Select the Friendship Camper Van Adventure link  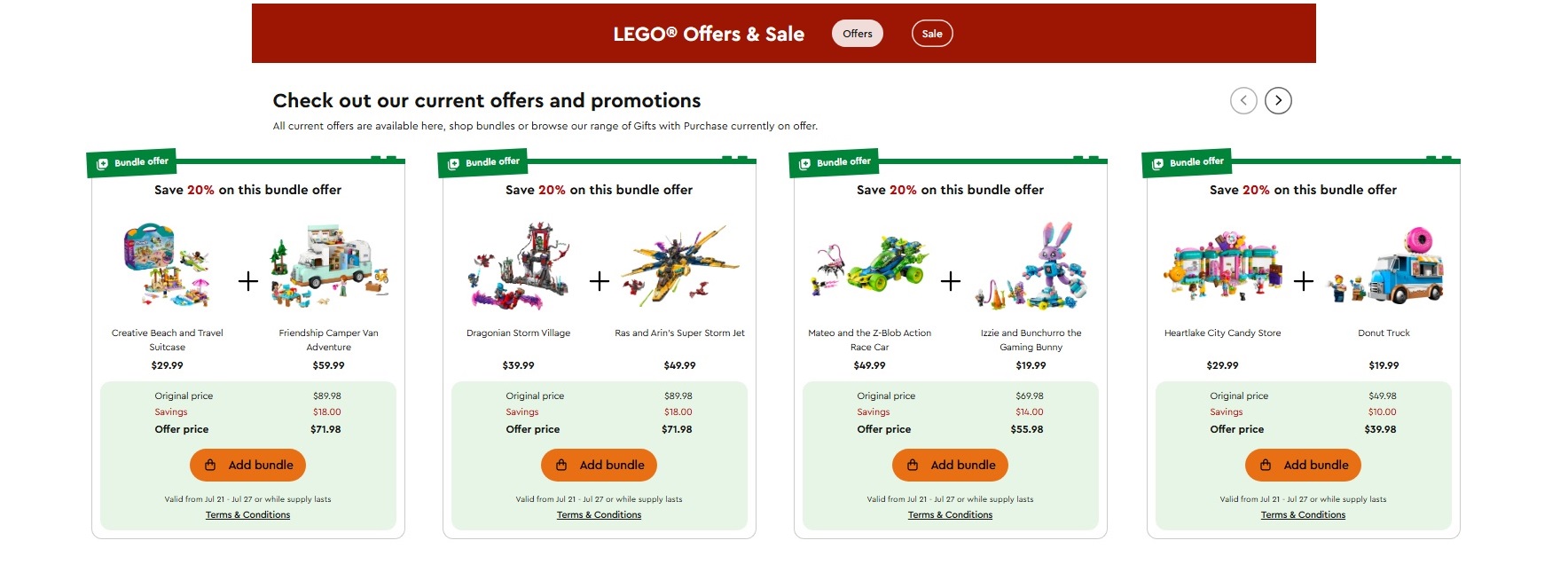tap(327, 339)
